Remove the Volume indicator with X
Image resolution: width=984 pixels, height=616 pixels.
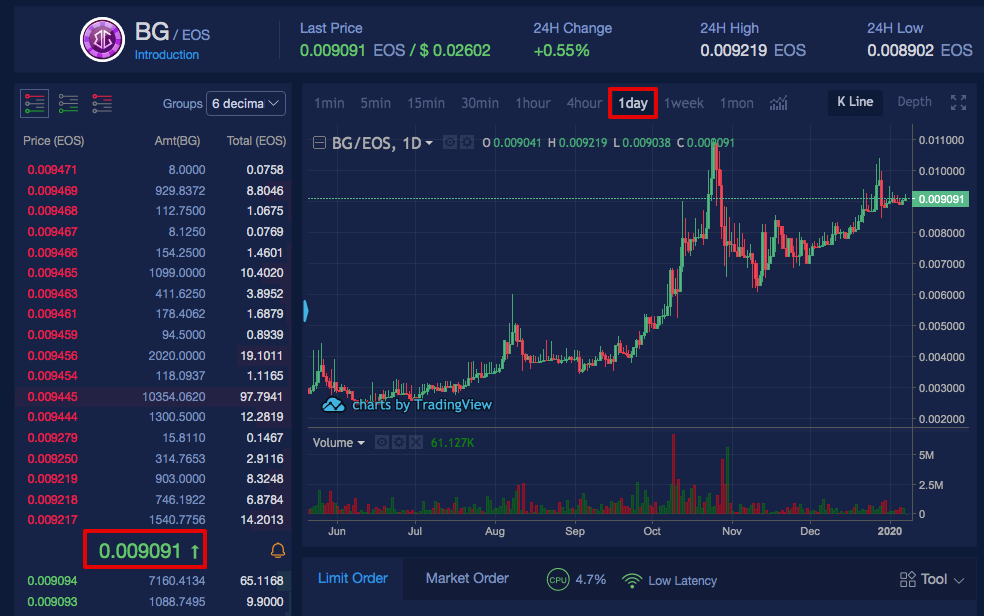click(415, 442)
